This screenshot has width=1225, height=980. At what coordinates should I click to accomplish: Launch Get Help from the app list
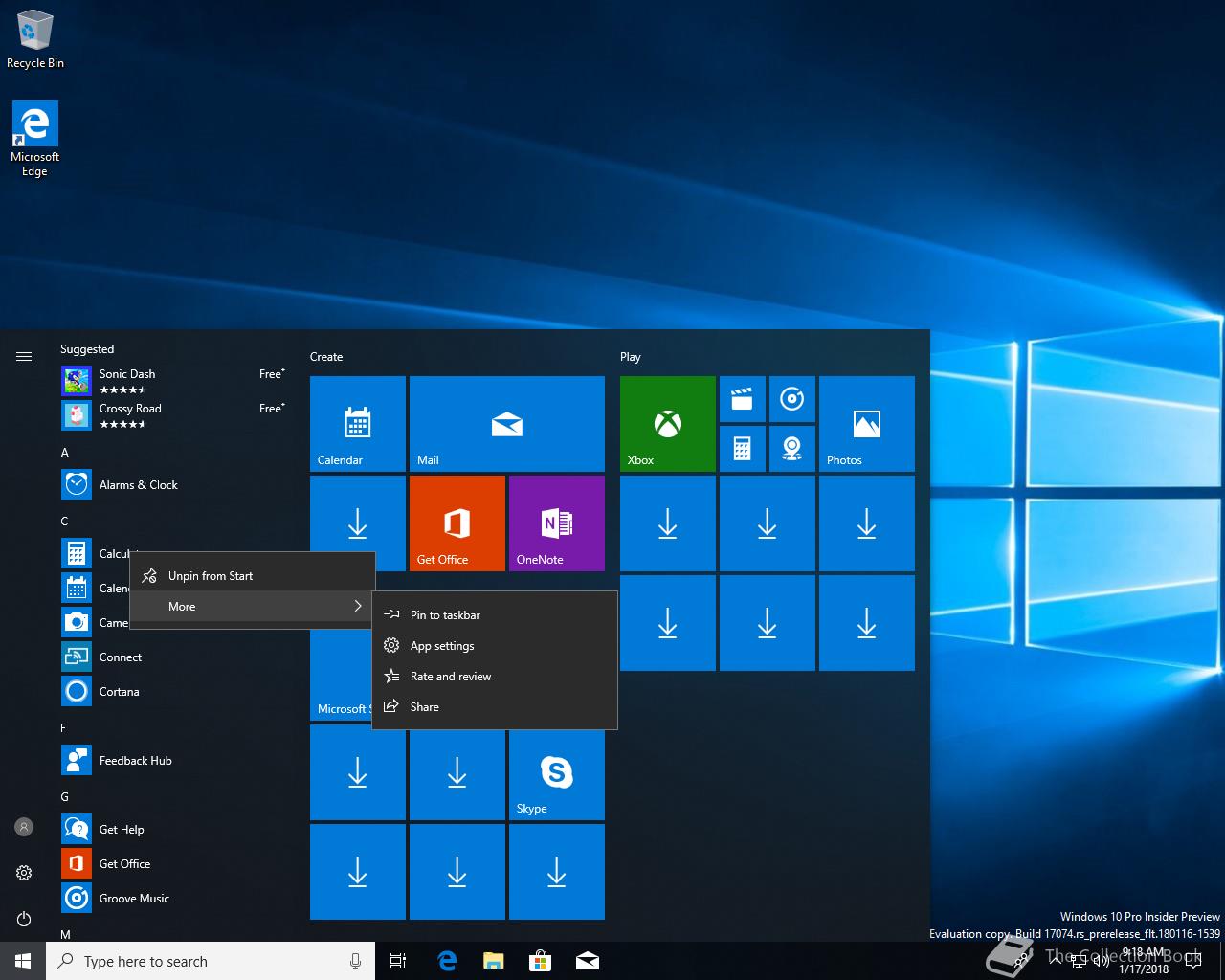click(174, 830)
